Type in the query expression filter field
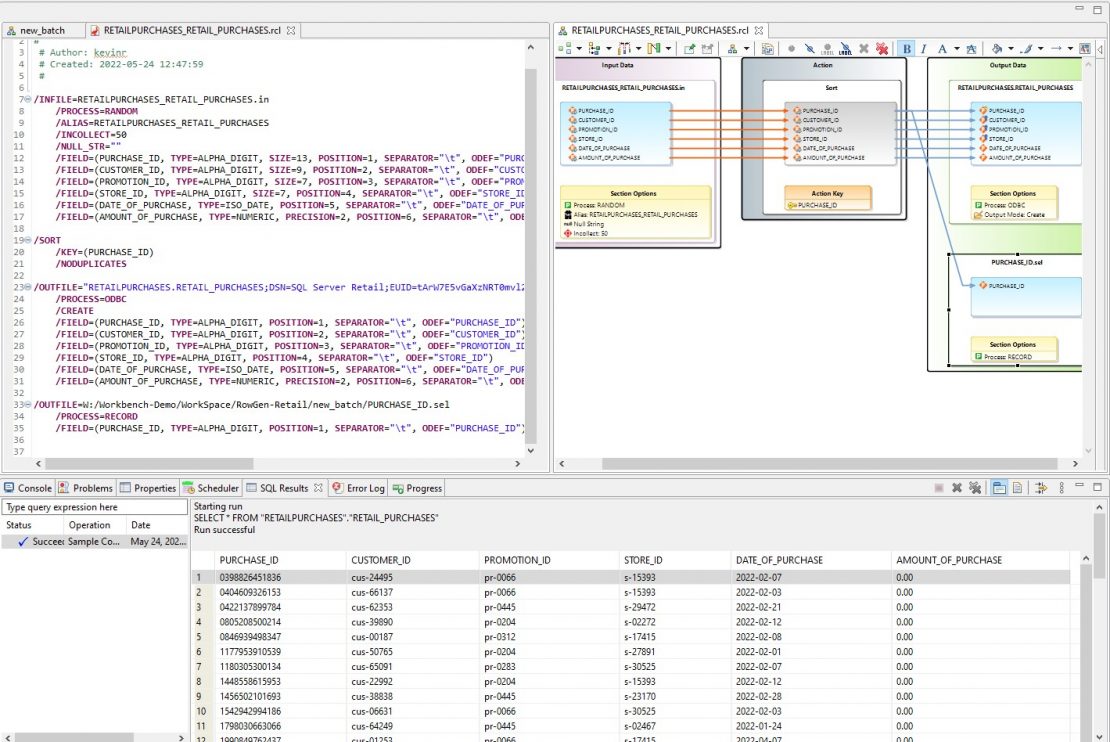The width and height of the screenshot is (1110, 742). coord(95,507)
